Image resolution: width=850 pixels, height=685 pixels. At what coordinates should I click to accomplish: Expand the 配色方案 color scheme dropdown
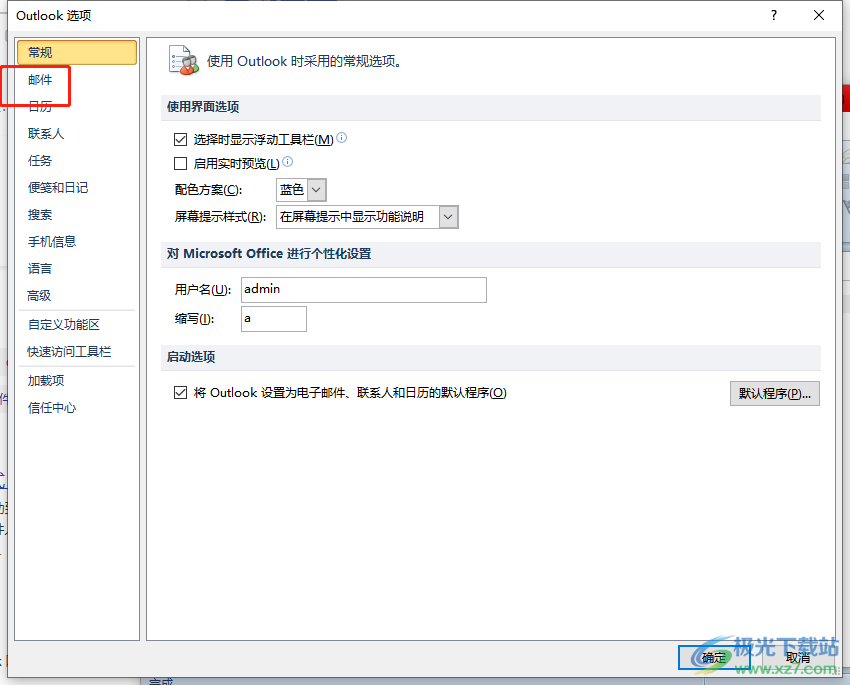click(x=317, y=190)
